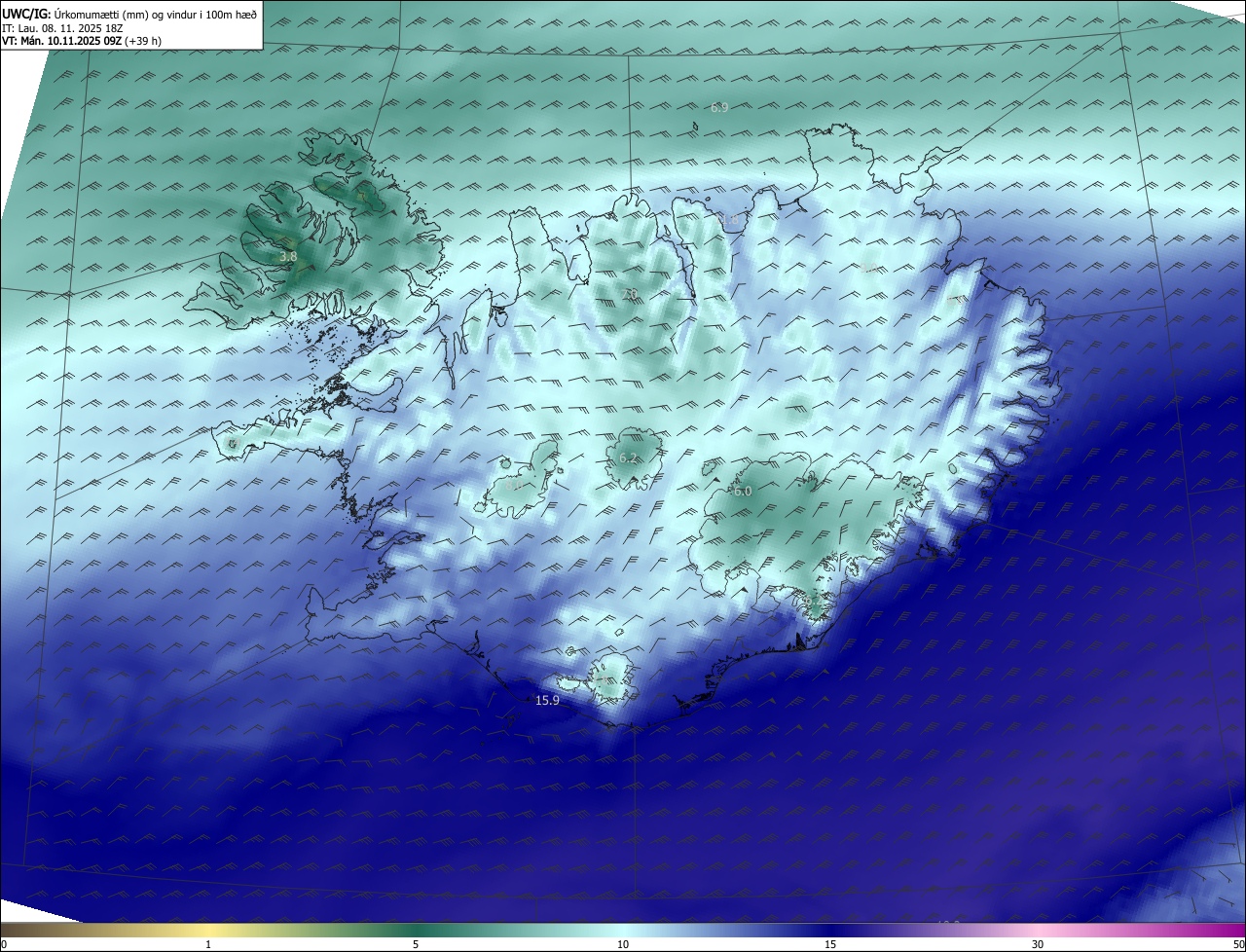Click the colorbar label 1
The image size is (1246, 952).
tap(209, 944)
